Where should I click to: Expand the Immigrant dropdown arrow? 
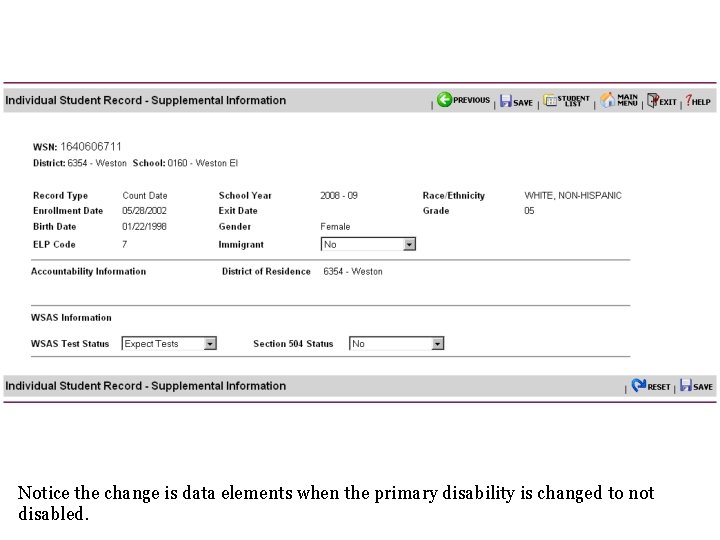click(x=409, y=244)
